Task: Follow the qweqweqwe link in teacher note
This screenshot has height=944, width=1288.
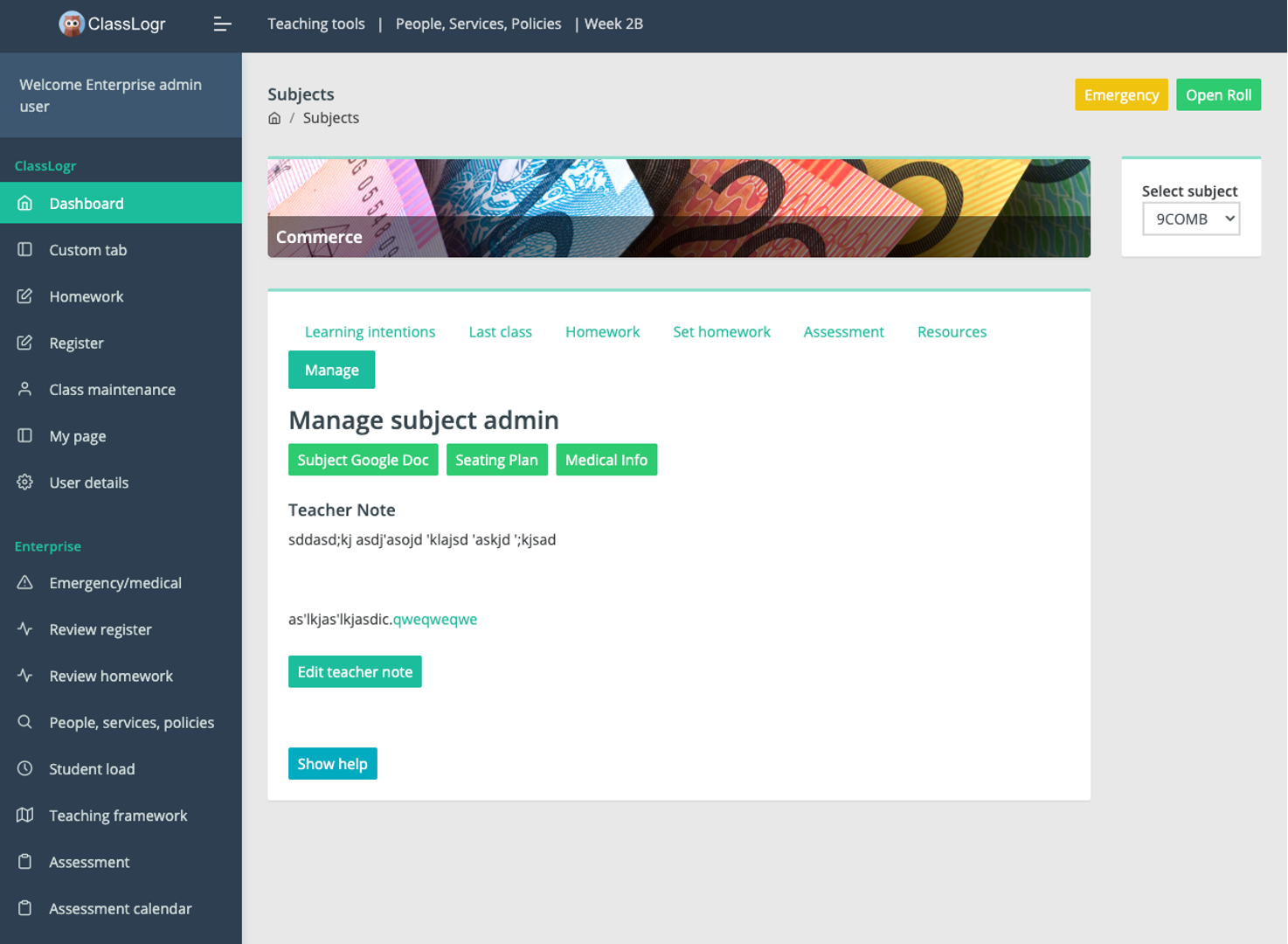Action: tap(435, 620)
